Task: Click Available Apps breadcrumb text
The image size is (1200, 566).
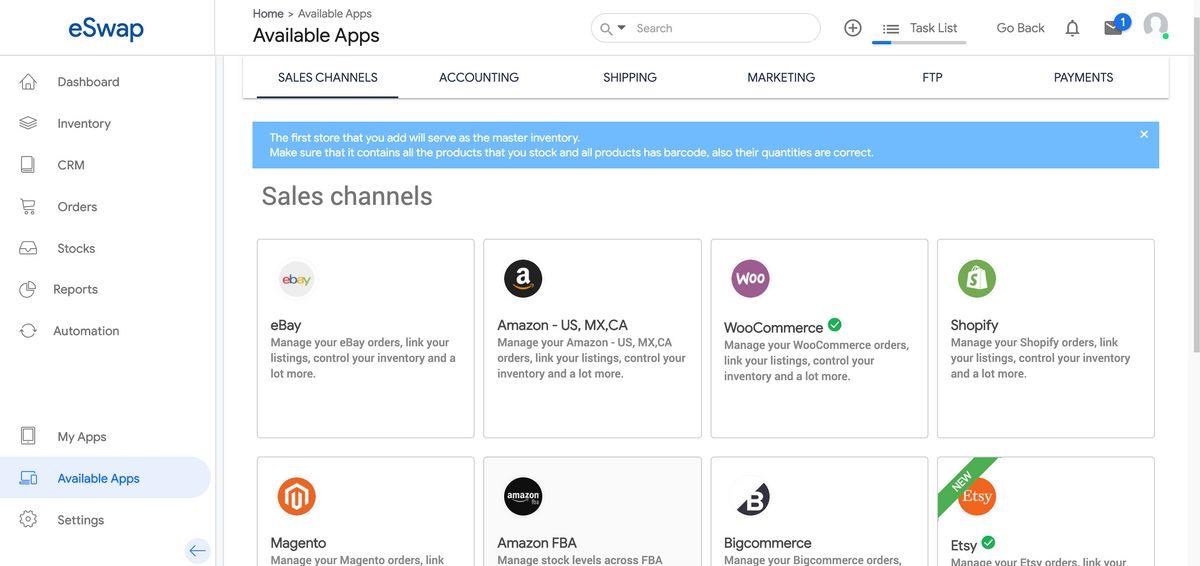Action: click(x=335, y=14)
